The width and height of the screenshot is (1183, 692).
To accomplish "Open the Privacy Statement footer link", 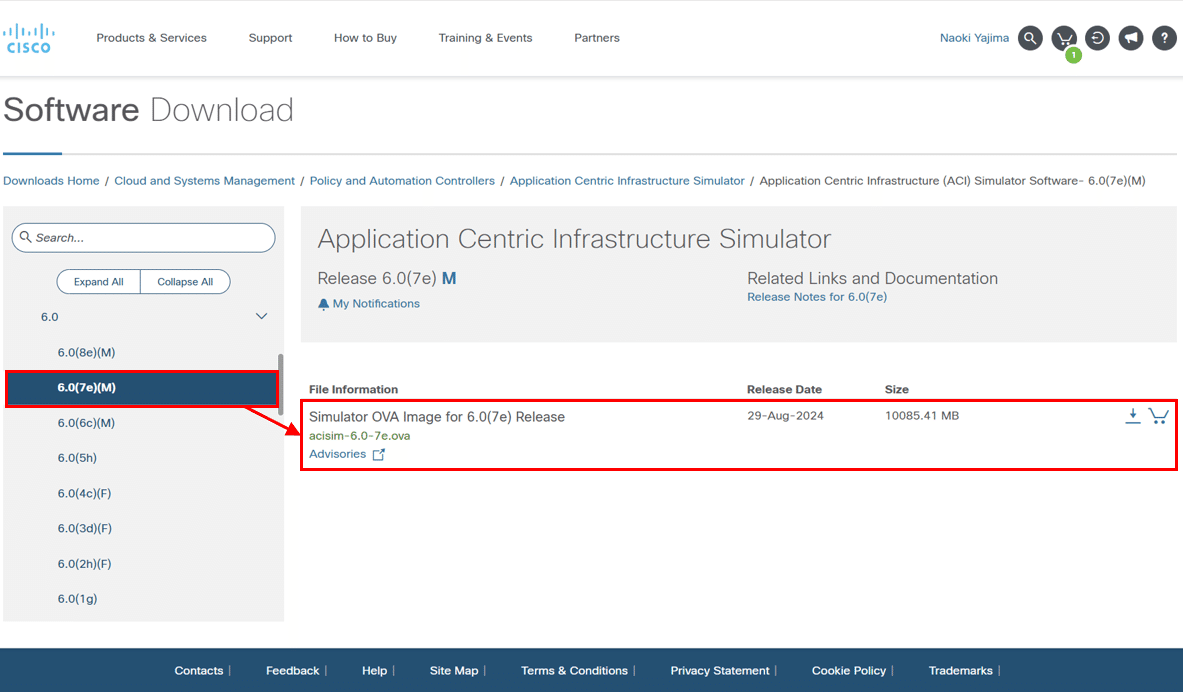I will 720,670.
